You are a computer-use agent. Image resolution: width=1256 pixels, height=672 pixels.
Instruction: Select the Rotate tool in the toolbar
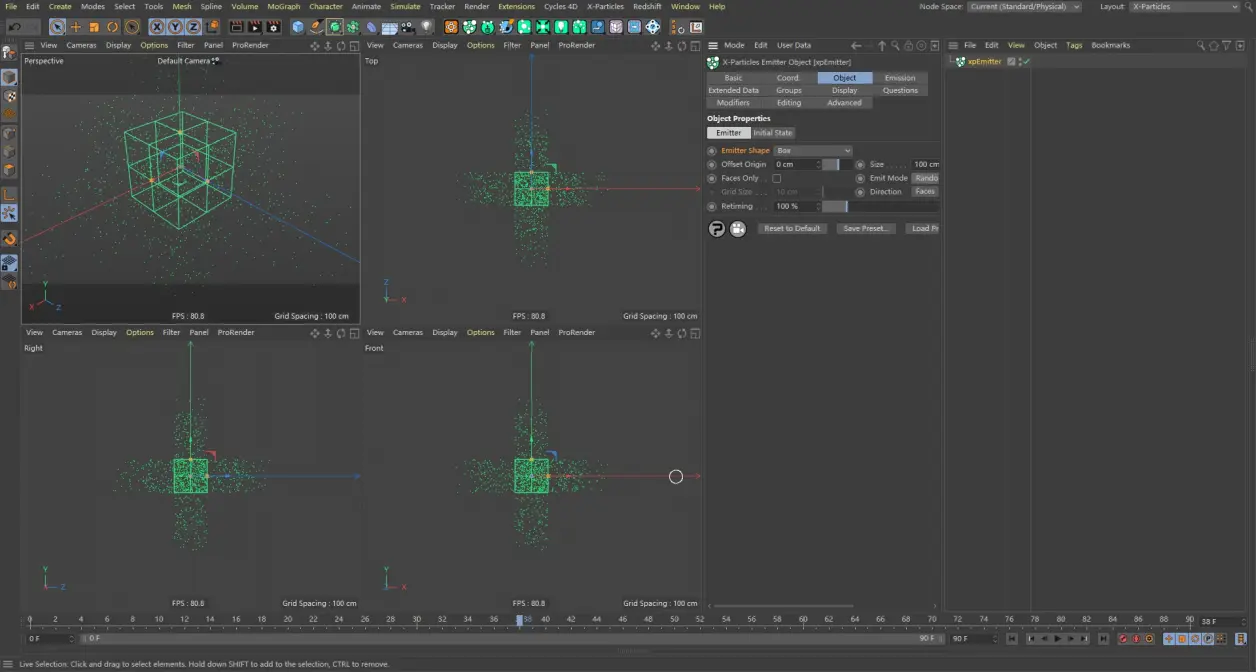pyautogui.click(x=112, y=27)
